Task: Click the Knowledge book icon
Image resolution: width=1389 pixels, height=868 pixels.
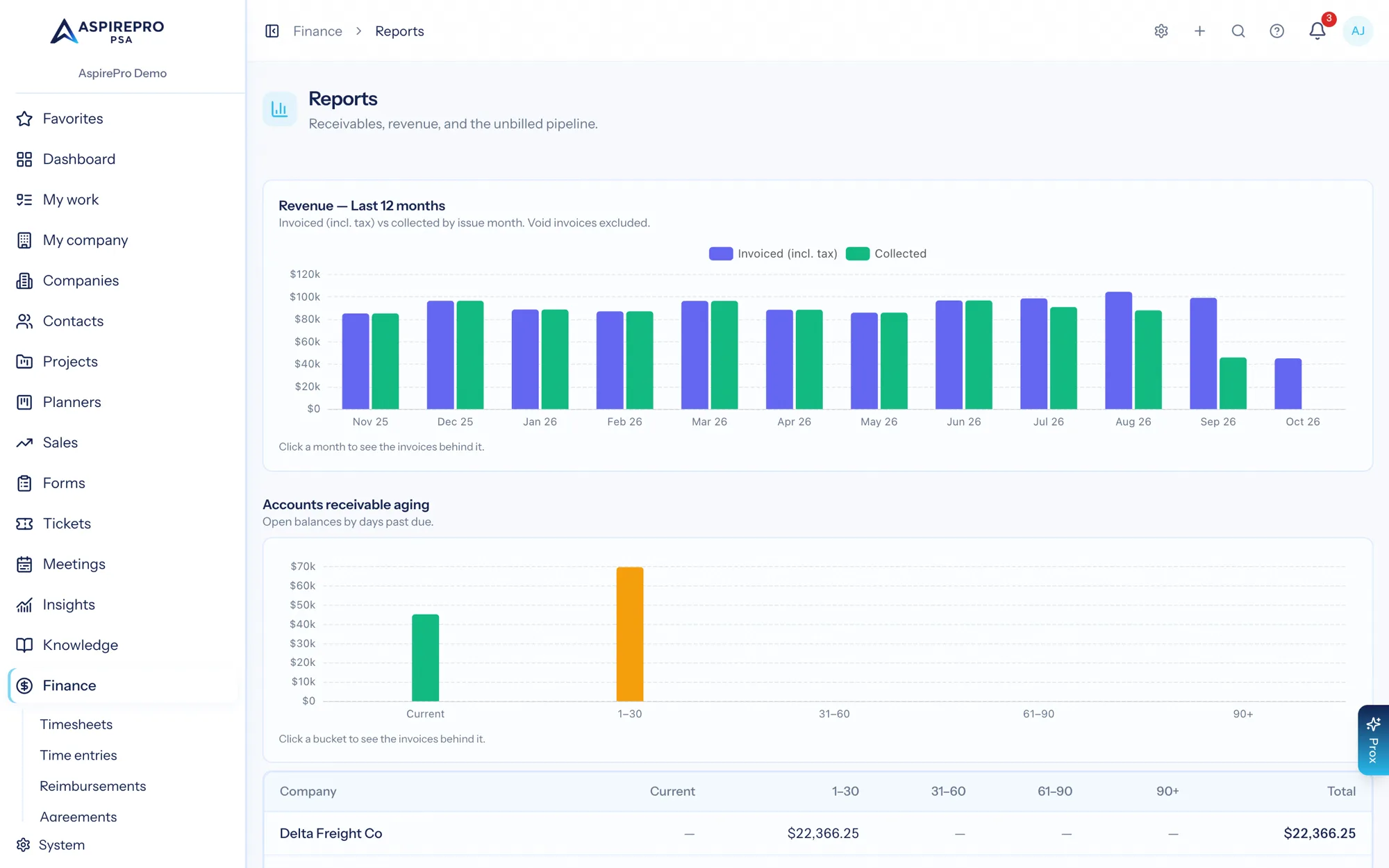Action: (x=24, y=645)
